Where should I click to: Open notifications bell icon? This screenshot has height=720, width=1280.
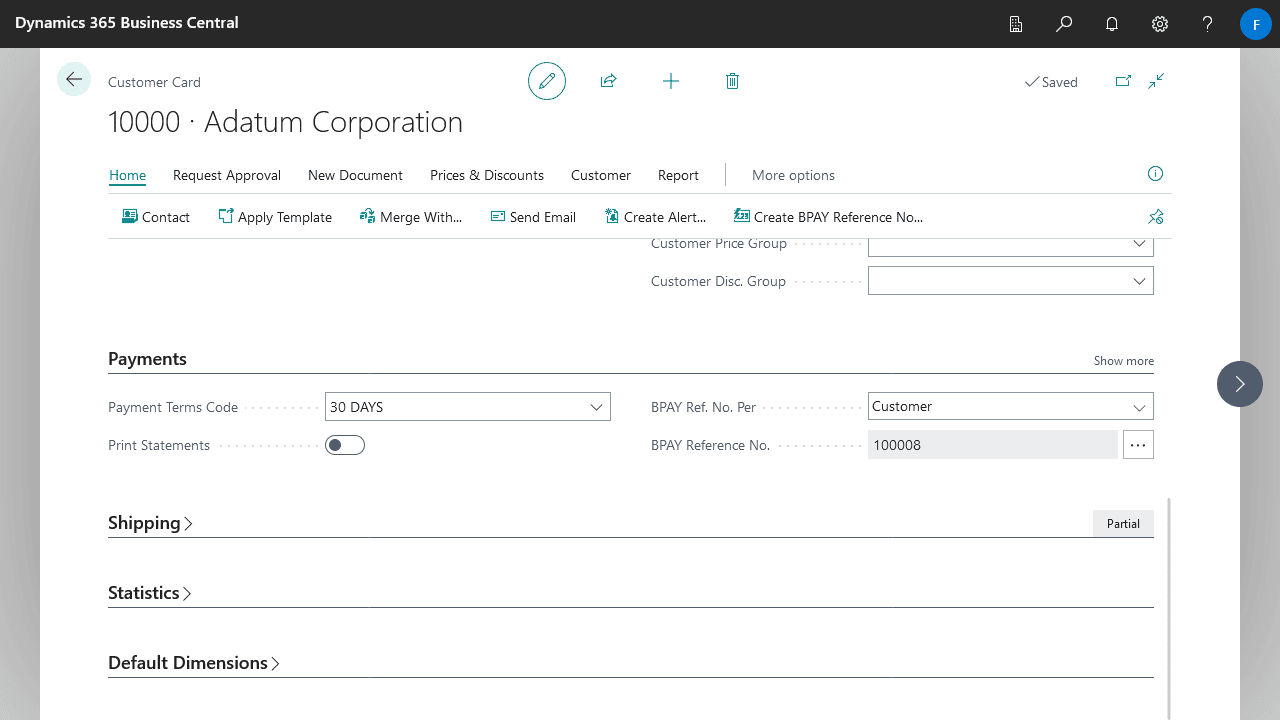(x=1112, y=23)
